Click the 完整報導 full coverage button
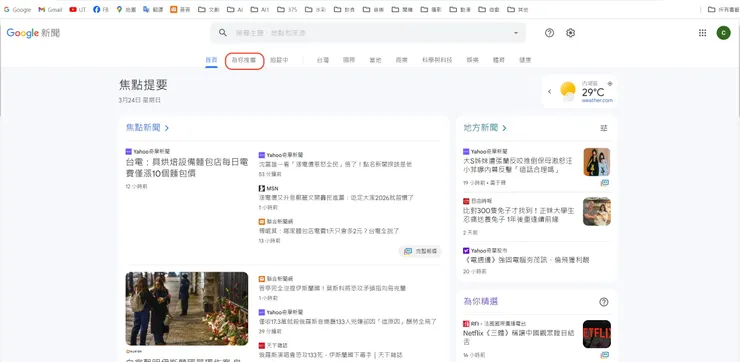The image size is (740, 362). pos(420,252)
